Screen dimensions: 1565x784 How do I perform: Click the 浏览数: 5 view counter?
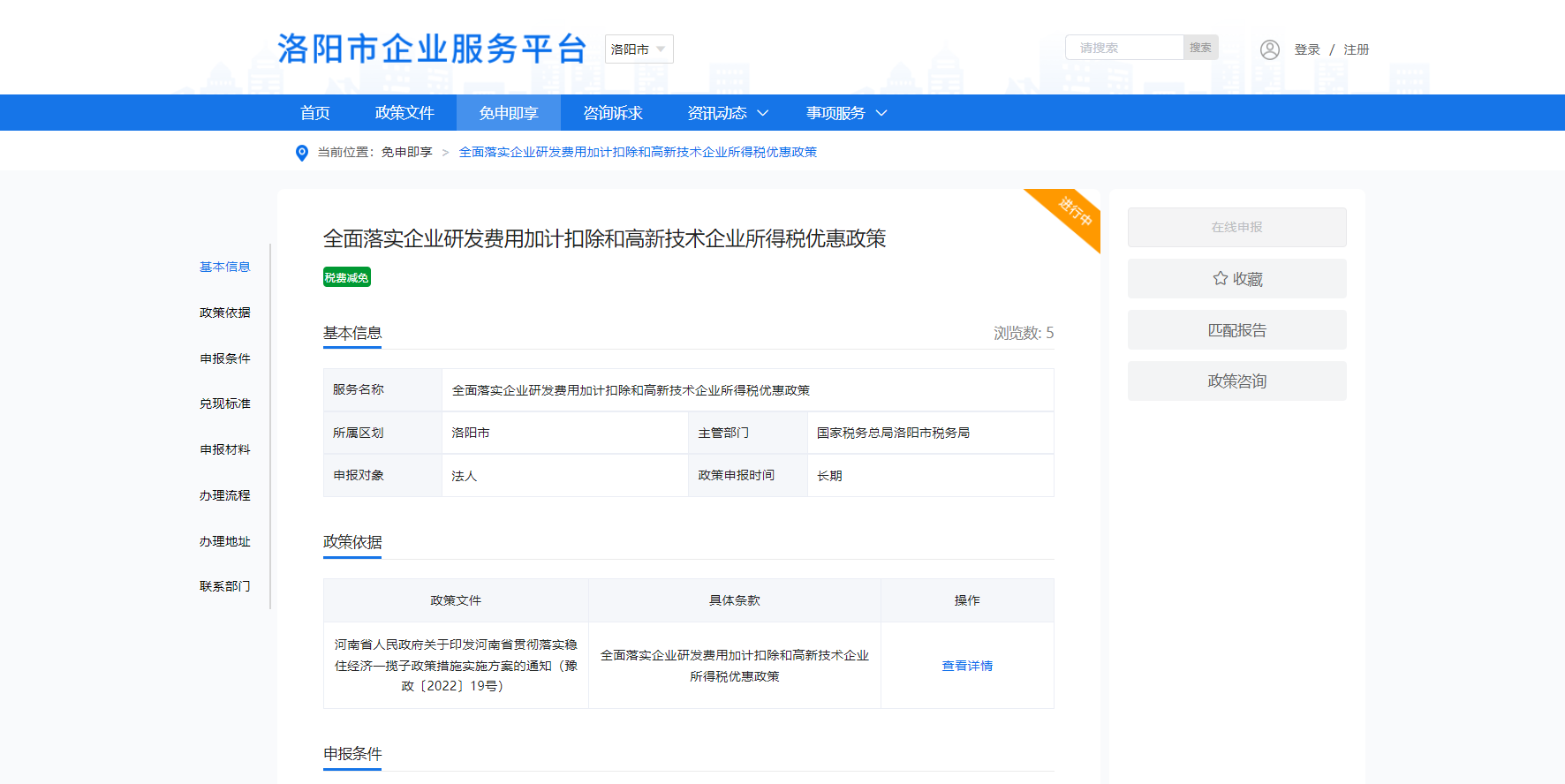click(1024, 333)
